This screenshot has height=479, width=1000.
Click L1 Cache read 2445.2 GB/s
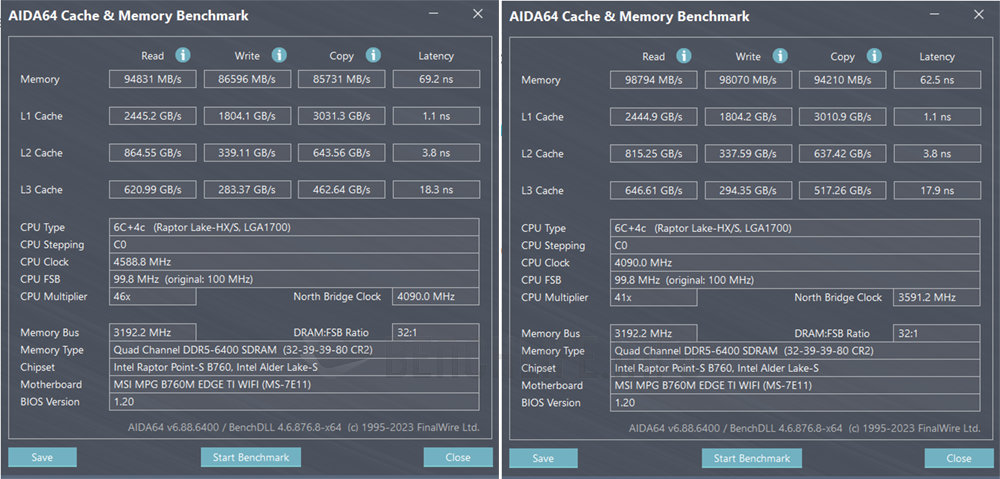152,116
